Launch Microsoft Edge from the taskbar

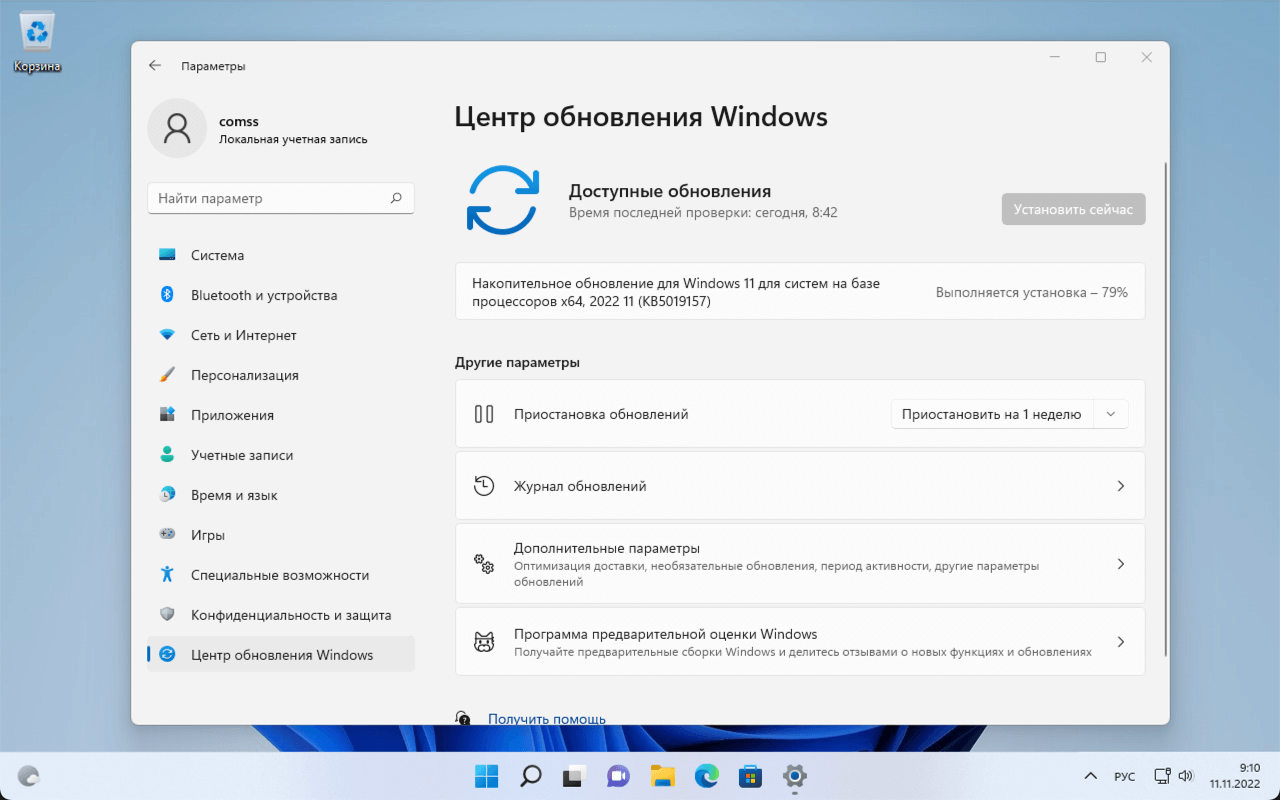pos(706,776)
